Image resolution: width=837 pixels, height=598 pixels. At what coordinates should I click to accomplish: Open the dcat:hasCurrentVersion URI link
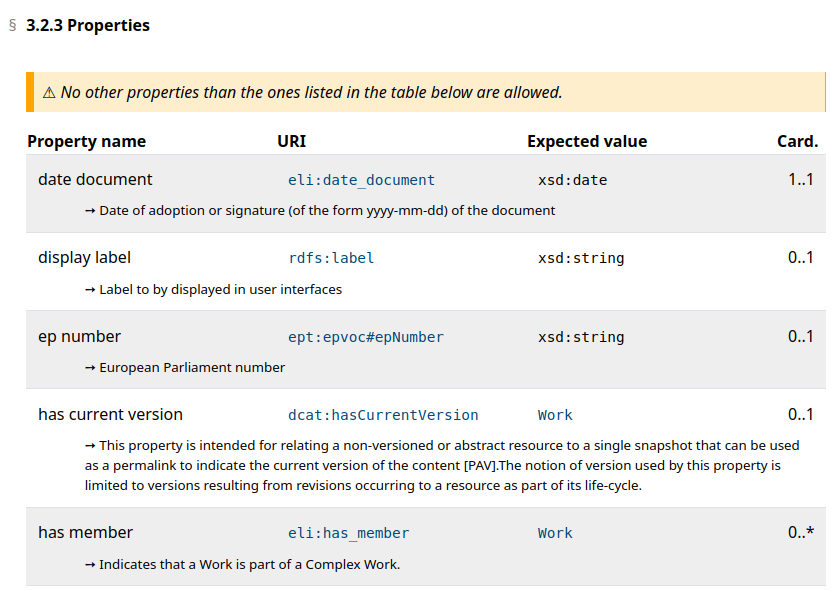coord(383,415)
